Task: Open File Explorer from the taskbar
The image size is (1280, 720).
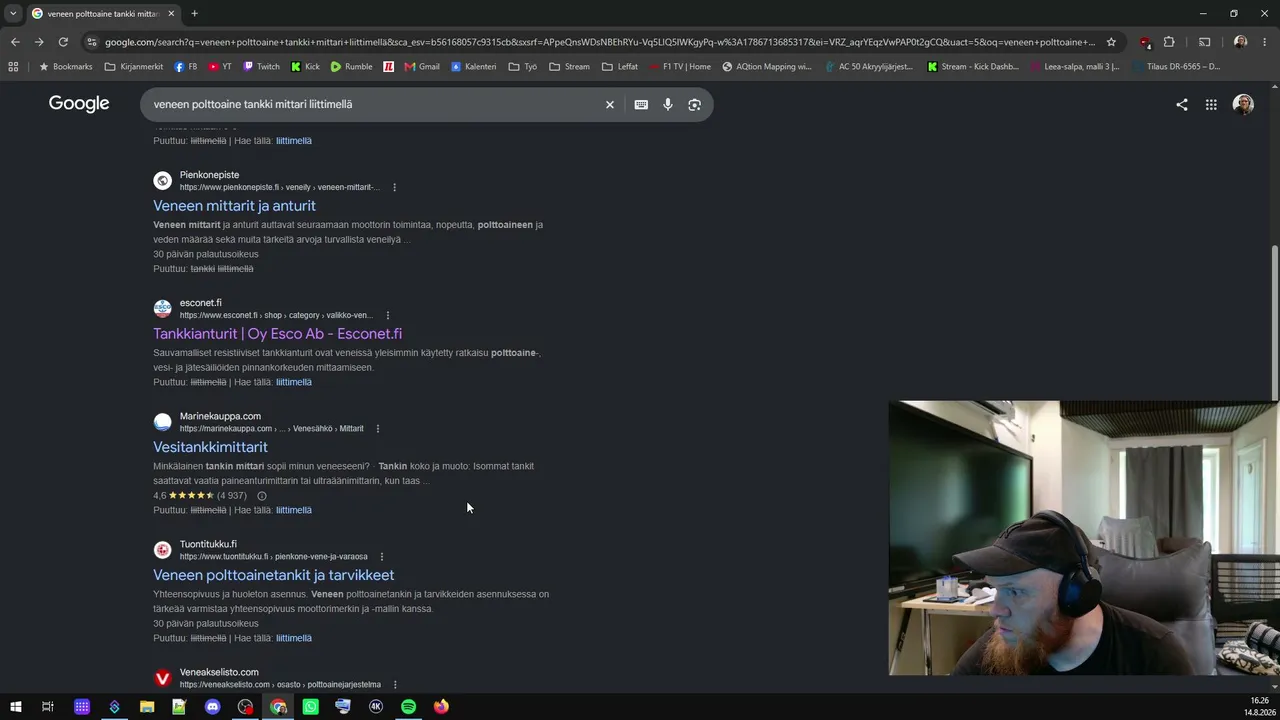Action: click(x=147, y=707)
